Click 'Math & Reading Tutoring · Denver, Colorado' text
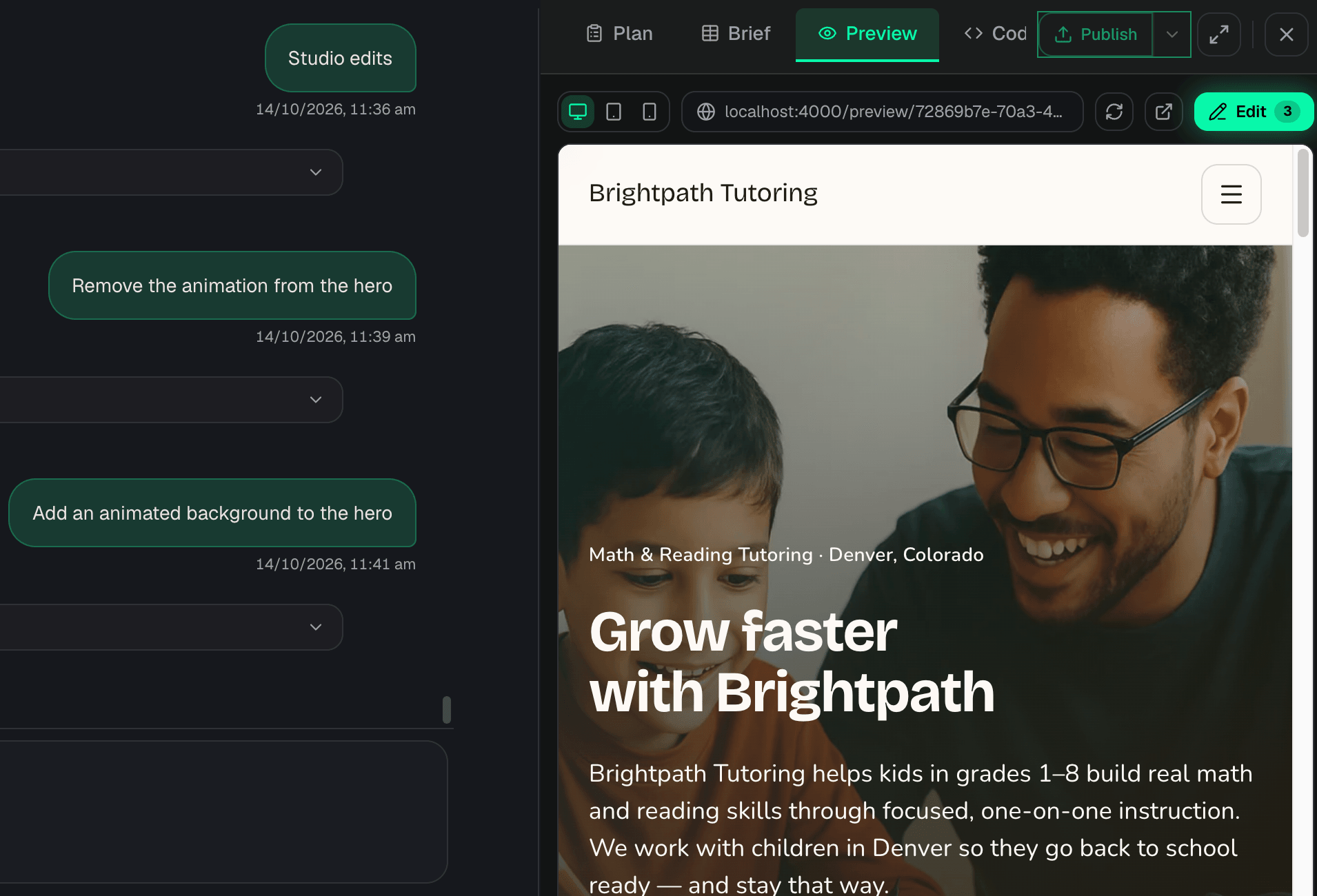This screenshot has height=896, width=1317. click(x=786, y=555)
